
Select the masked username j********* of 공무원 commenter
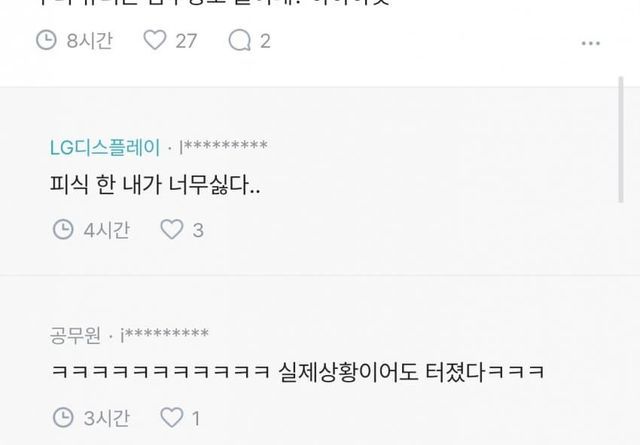pyautogui.click(x=164, y=334)
